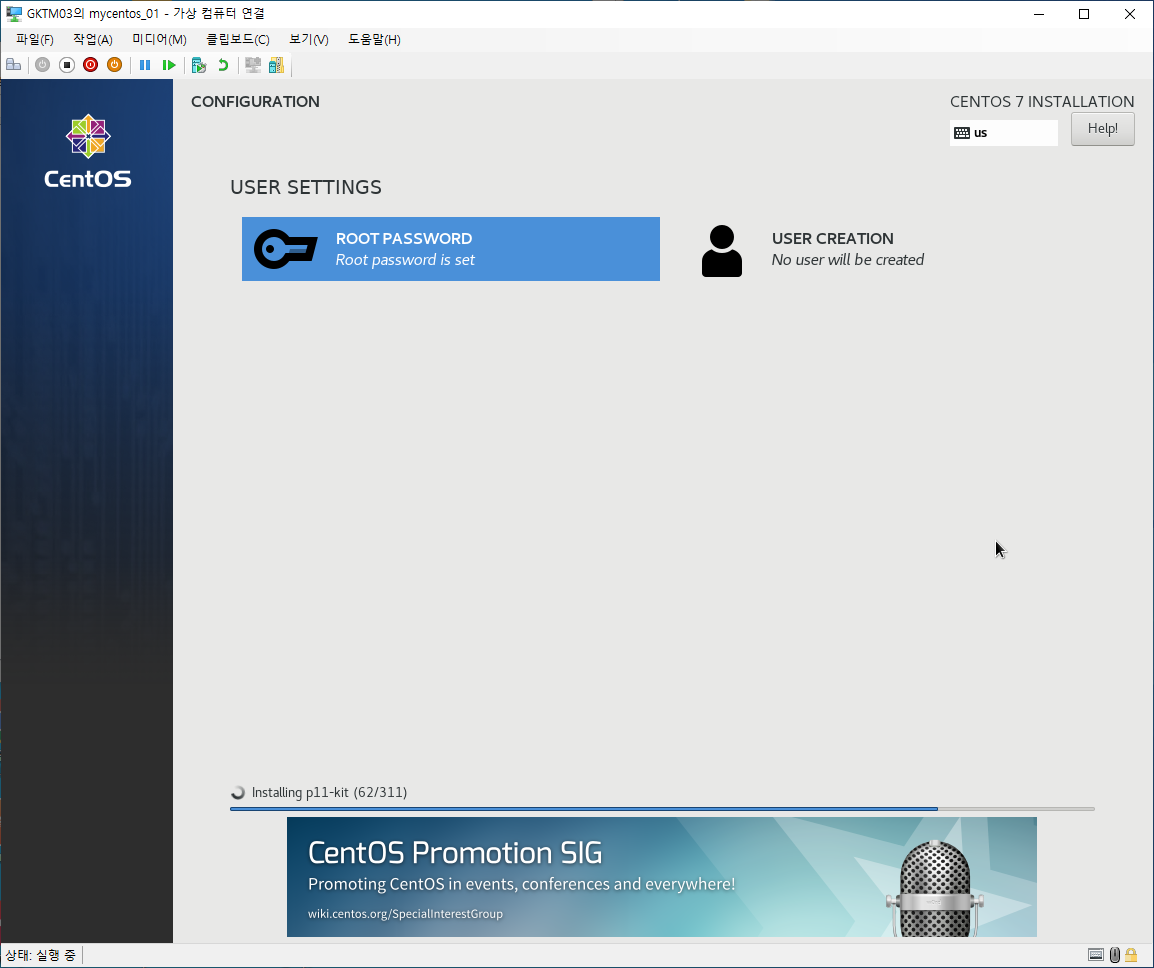Screen dimensions: 1154x968
Task: Save VM state with the orange power icon
Action: tap(114, 65)
